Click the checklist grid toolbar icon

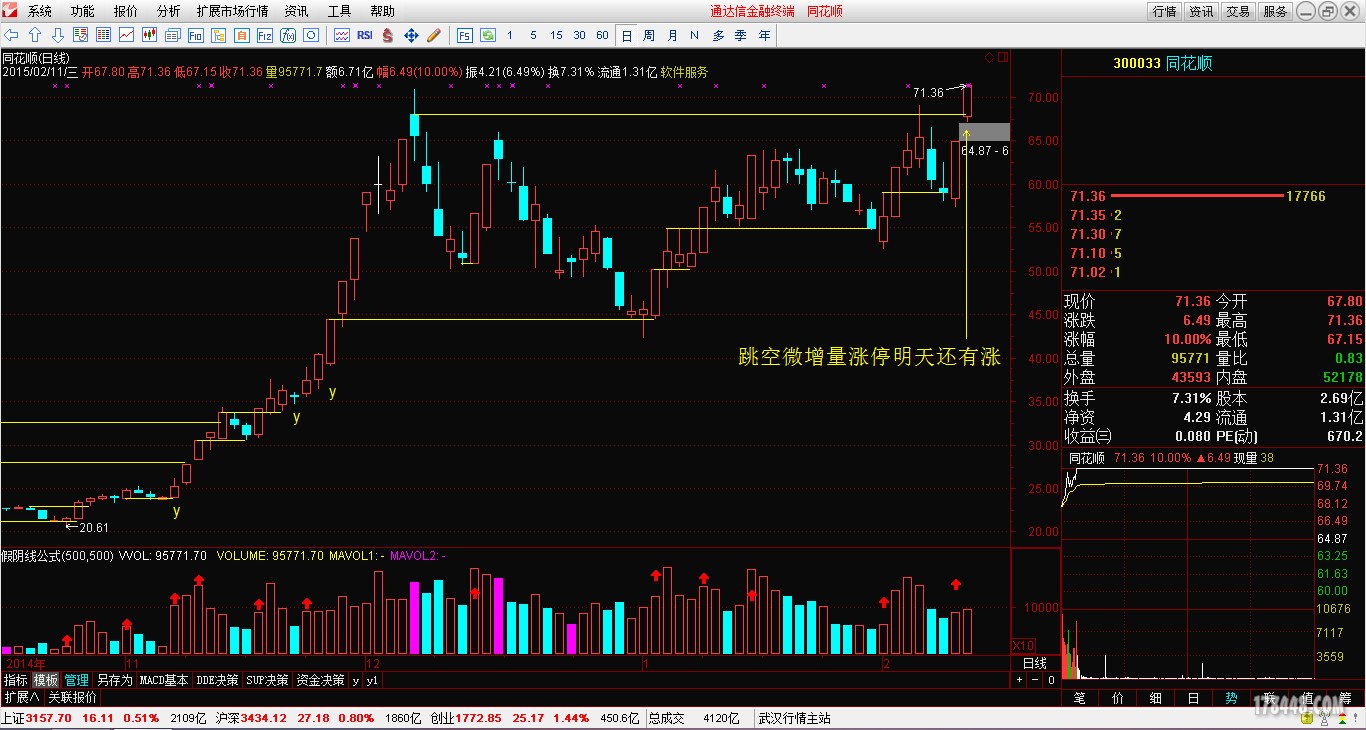pos(81,35)
